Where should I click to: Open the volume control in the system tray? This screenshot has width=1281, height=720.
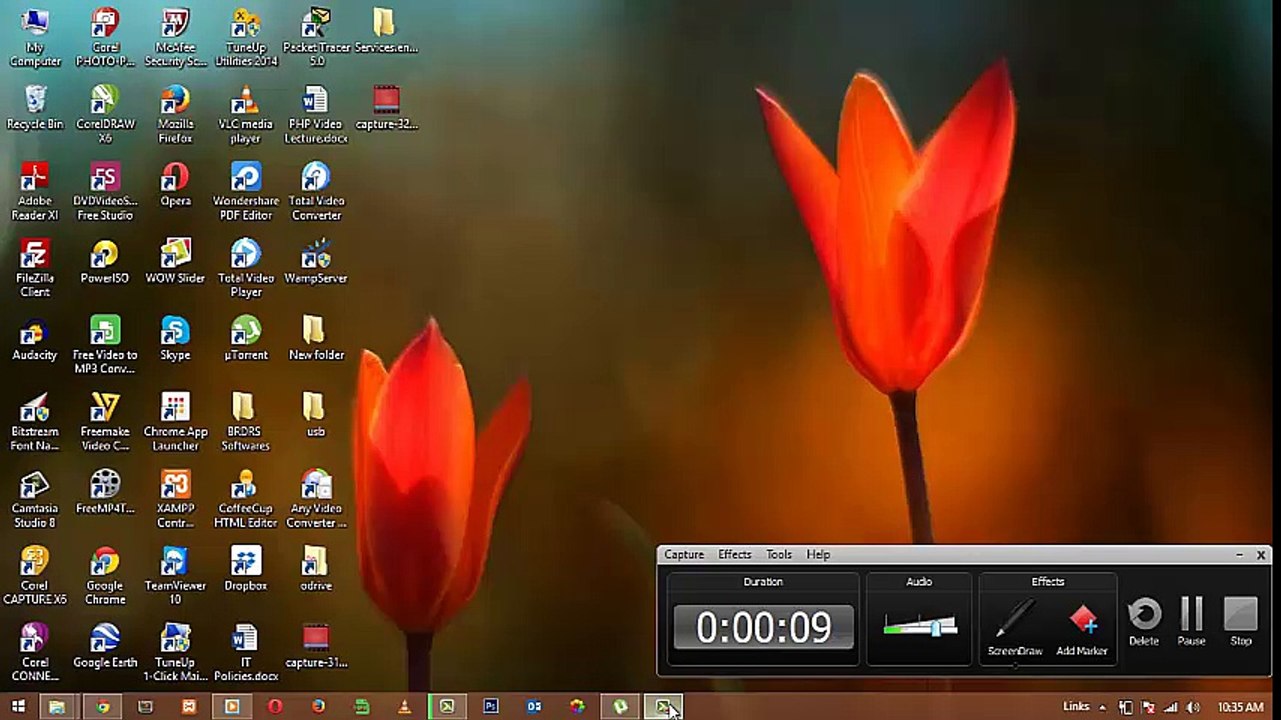(1192, 707)
